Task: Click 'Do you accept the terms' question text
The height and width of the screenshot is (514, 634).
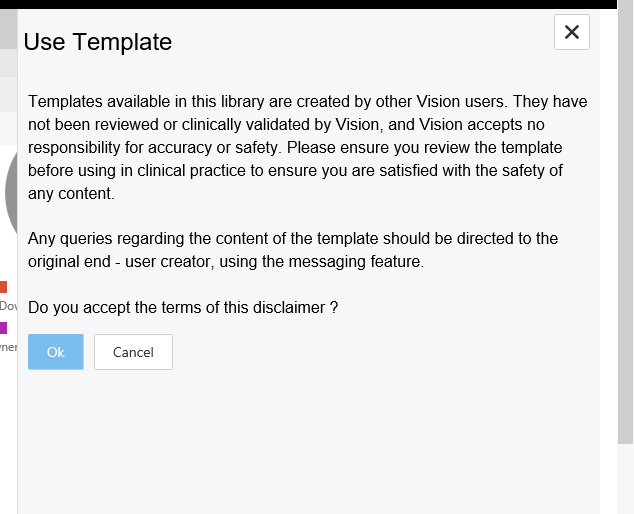Action: (183, 307)
